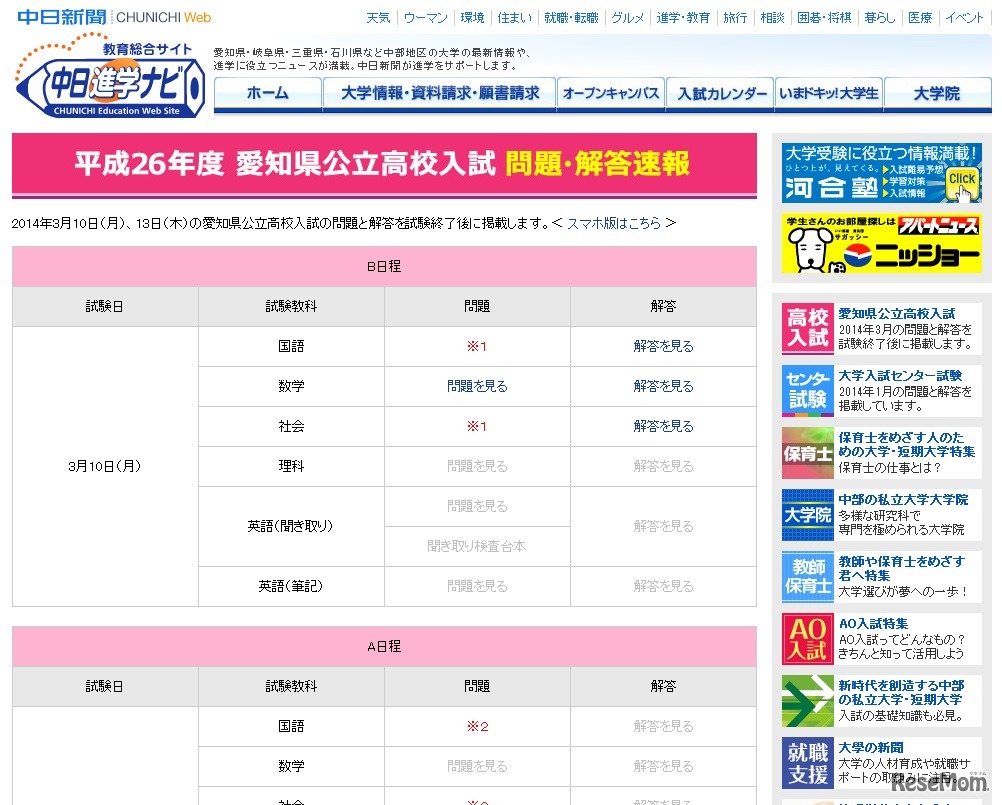Click 解答を見る for 国語 in B日程
Screen dimensions: 1002x805
pyautogui.click(x=663, y=344)
